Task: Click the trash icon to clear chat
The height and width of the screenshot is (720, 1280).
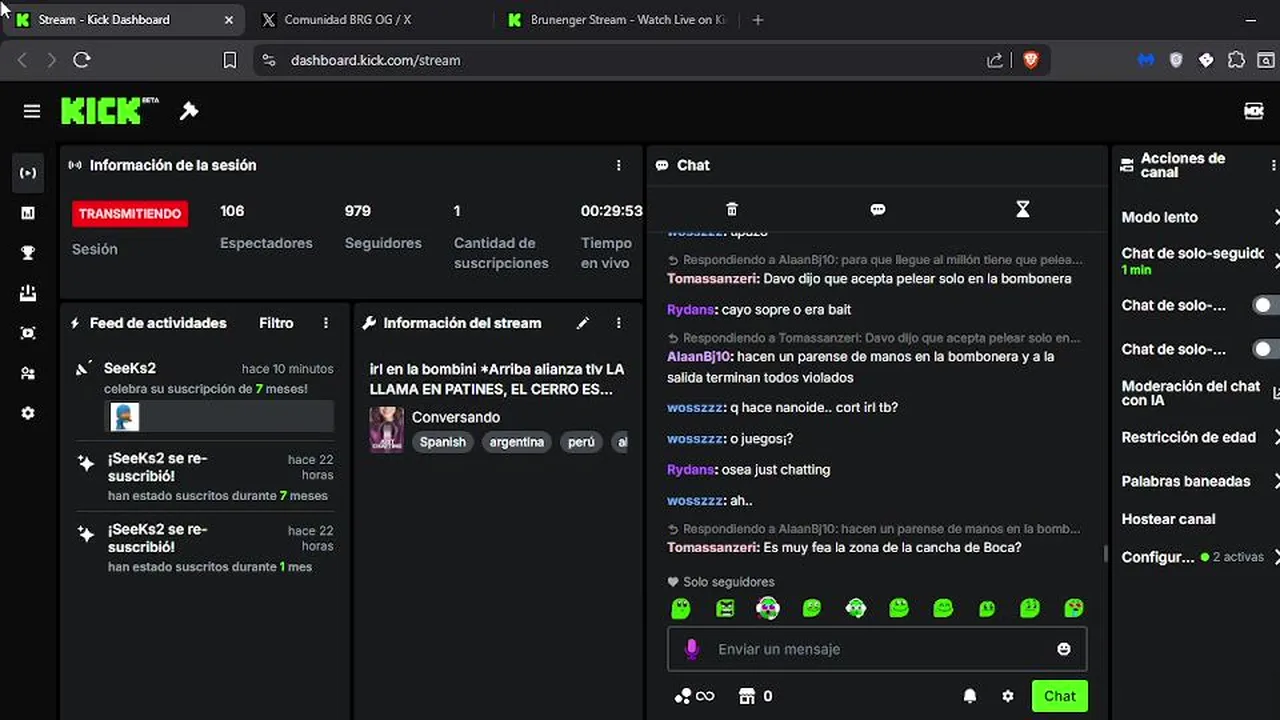Action: [x=732, y=209]
